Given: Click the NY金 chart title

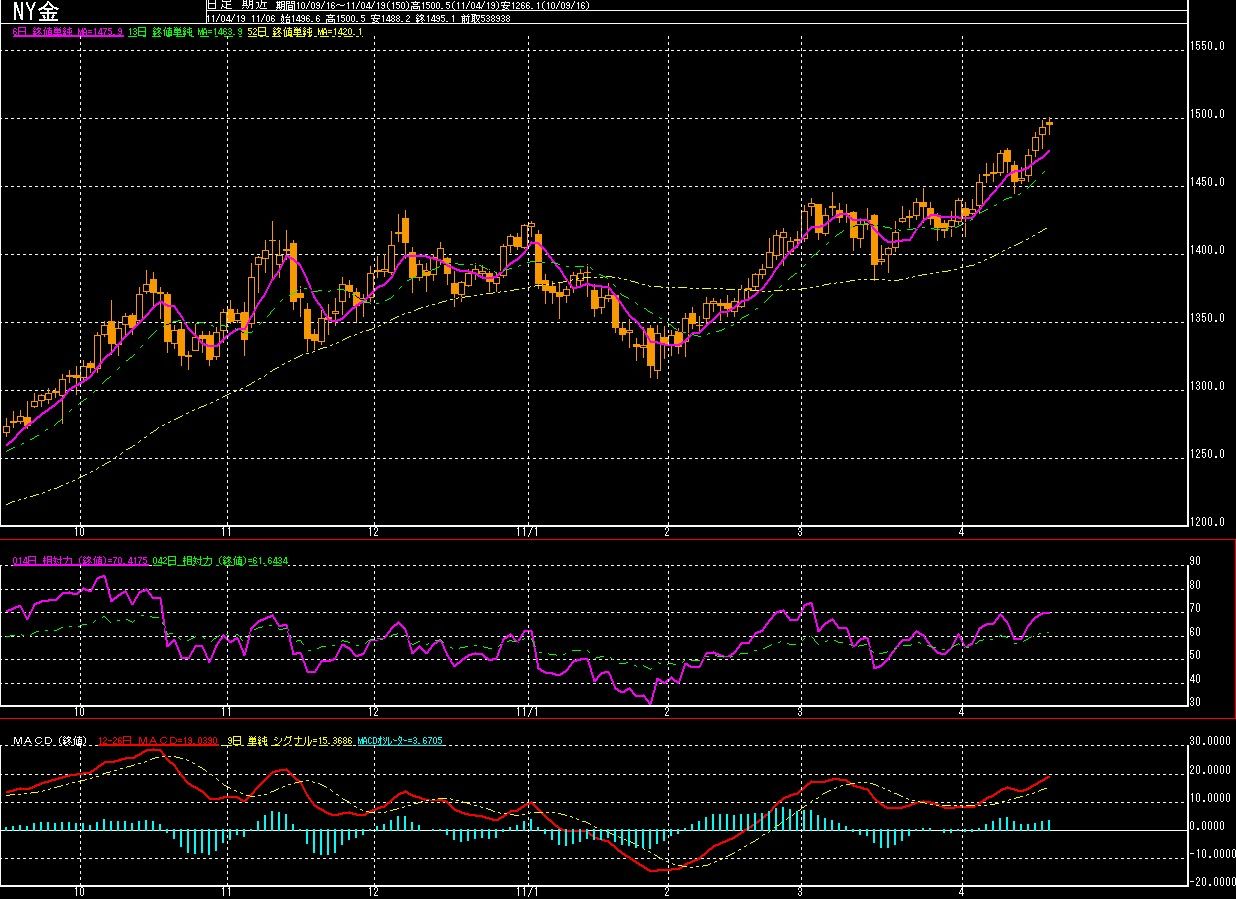Looking at the screenshot, I should [x=34, y=11].
